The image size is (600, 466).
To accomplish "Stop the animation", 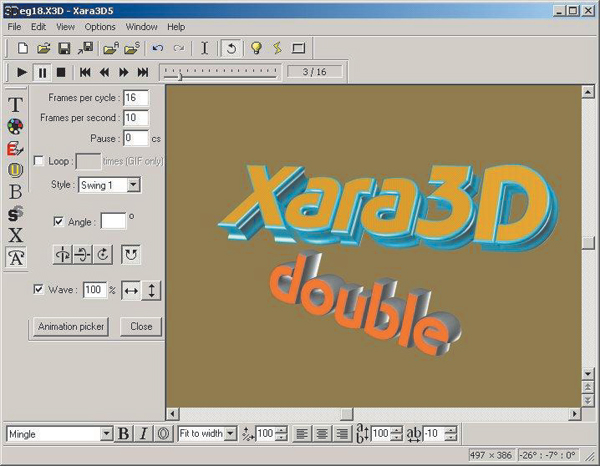I will tap(61, 72).
